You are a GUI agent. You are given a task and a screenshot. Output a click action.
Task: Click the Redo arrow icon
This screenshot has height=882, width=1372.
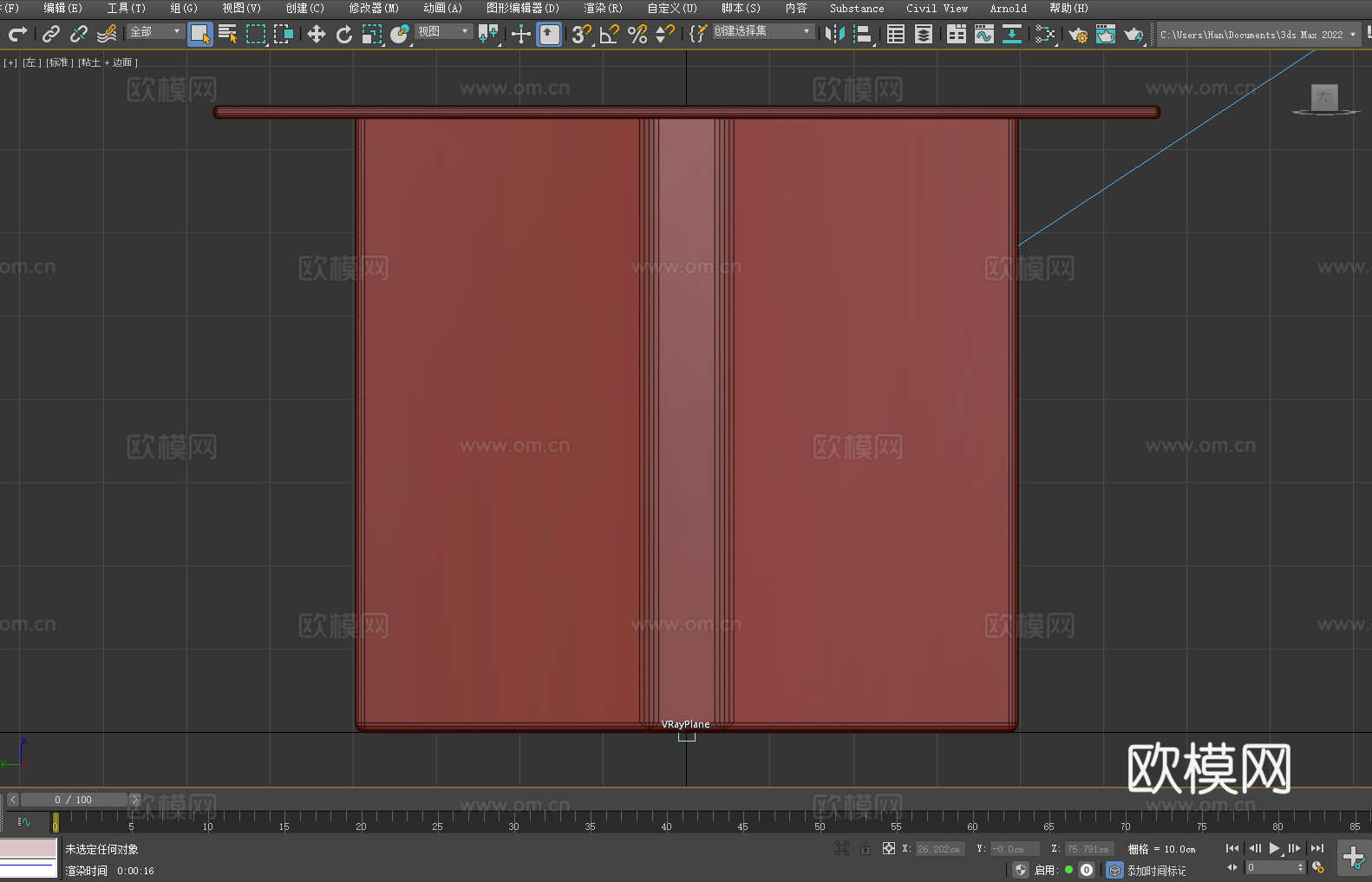point(17,34)
